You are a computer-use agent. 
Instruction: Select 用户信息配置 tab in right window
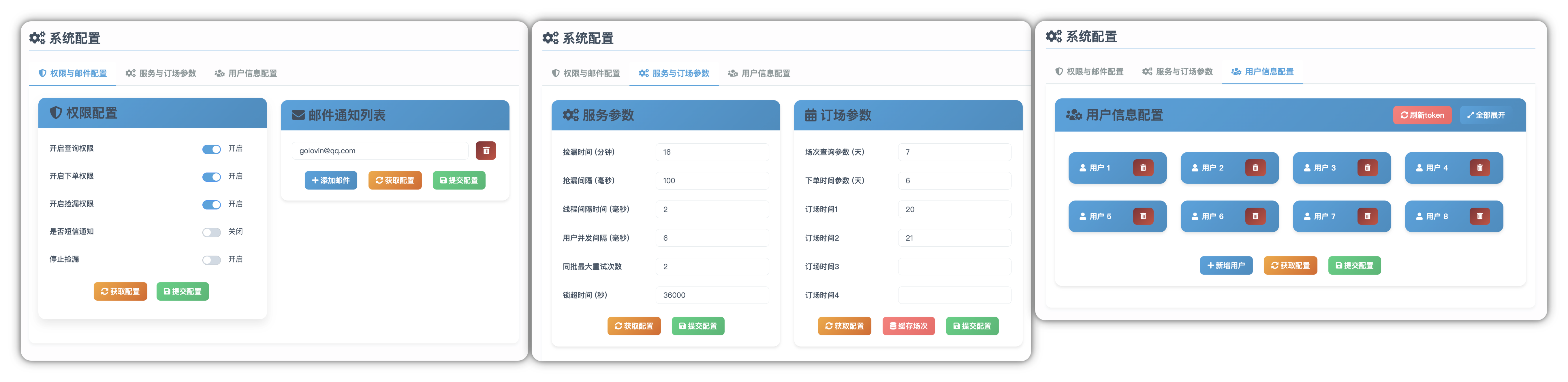point(1262,72)
